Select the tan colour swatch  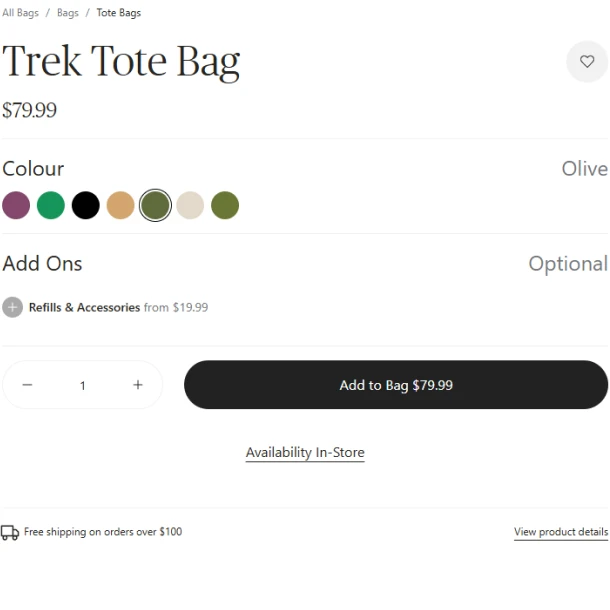[x=120, y=205]
